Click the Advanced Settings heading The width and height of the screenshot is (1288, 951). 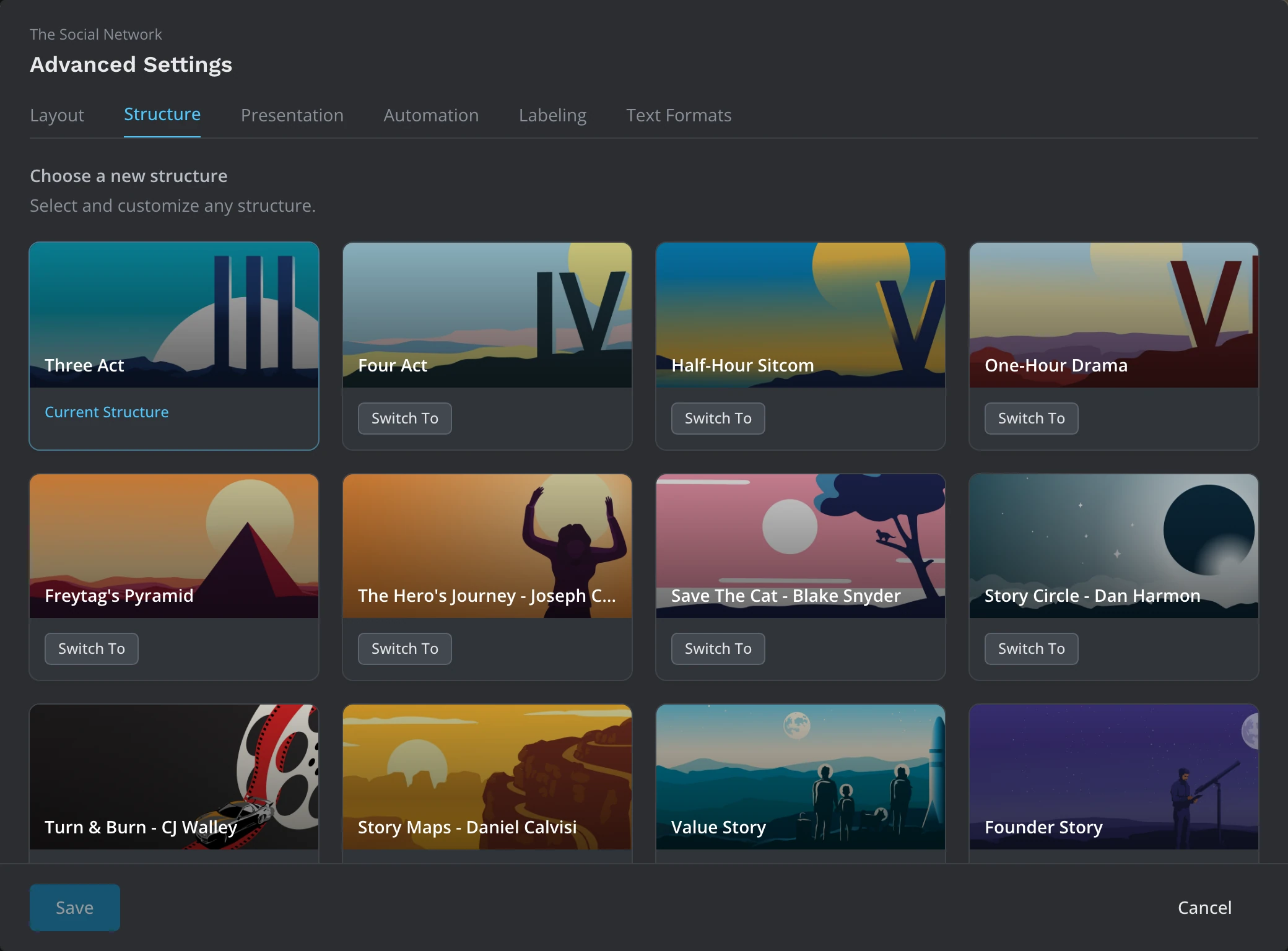coord(131,65)
